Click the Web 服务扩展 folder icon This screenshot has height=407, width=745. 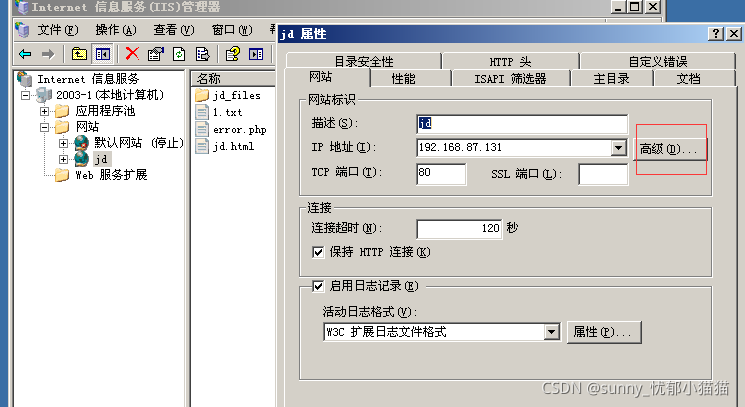[x=62, y=175]
